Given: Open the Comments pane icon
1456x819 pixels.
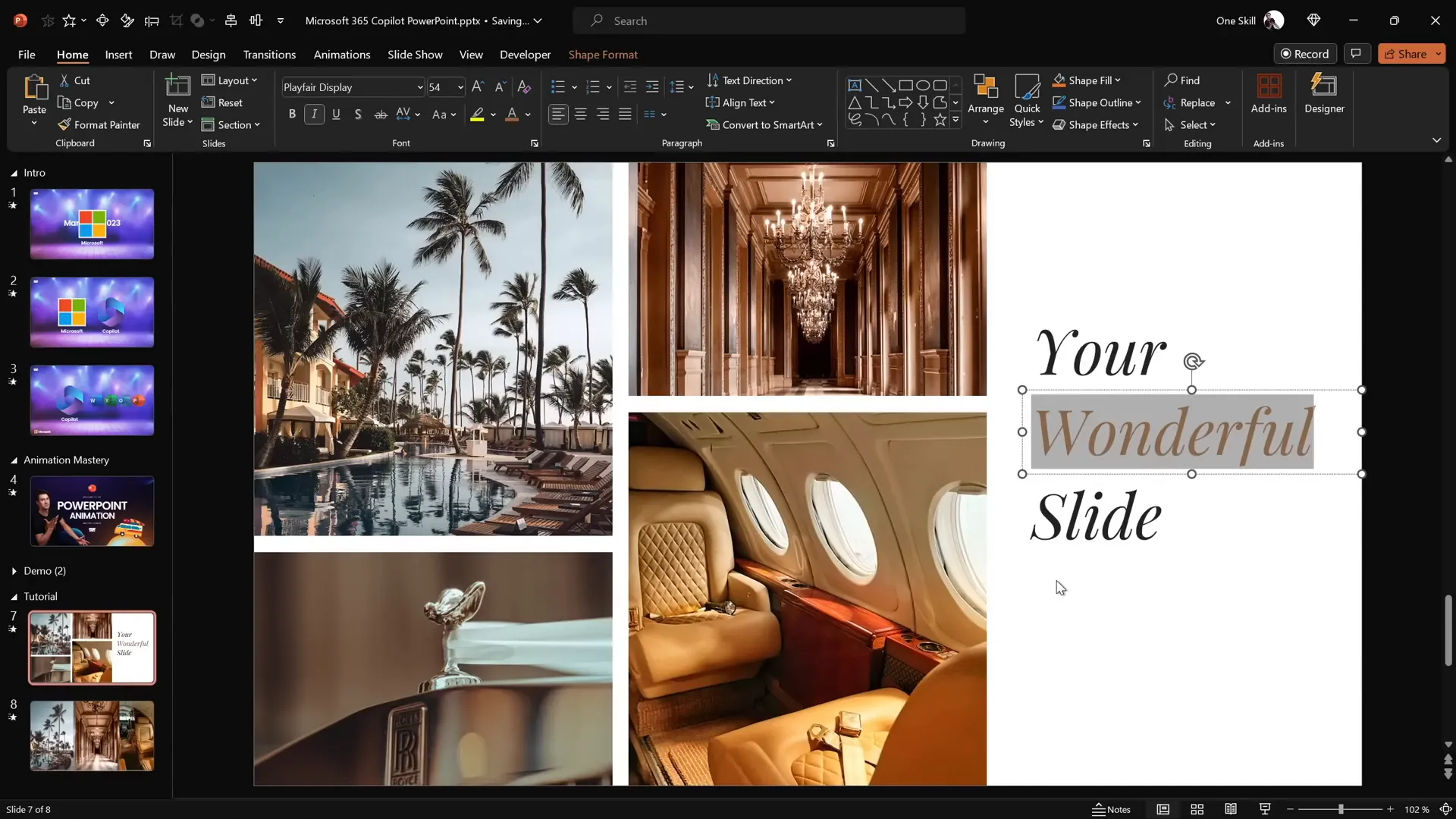Looking at the screenshot, I should (x=1356, y=54).
